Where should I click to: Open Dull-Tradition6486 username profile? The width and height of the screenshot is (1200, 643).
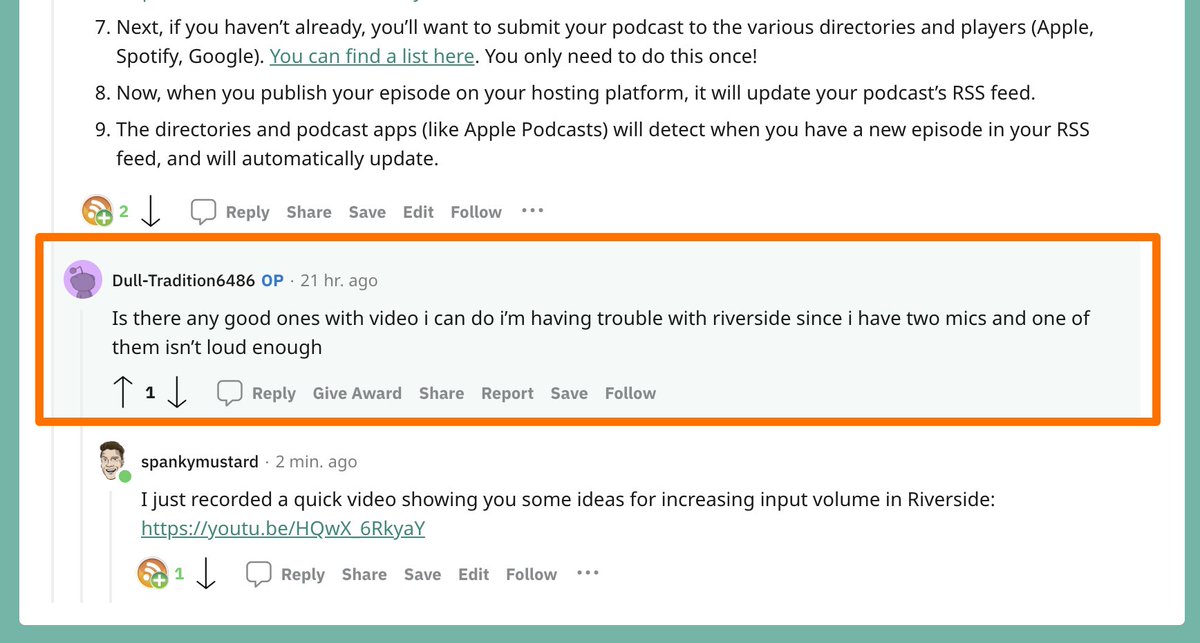pyautogui.click(x=184, y=280)
